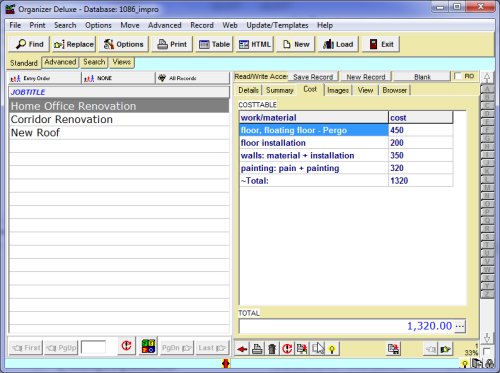Click the colorful grid icon beside PgDn

tap(148, 346)
